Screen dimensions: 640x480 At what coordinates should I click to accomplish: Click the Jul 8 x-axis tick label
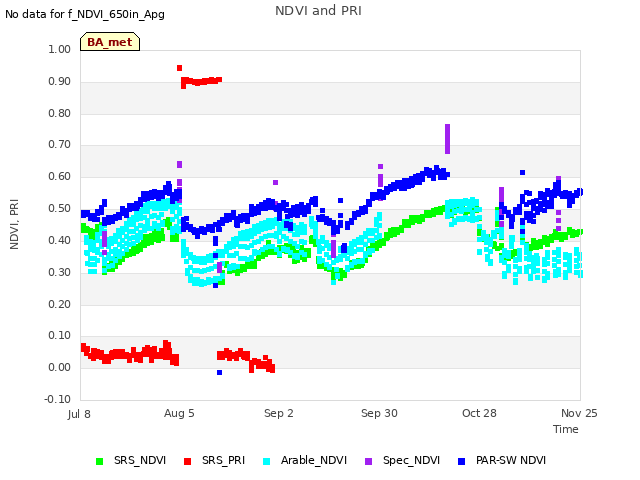pos(79,414)
